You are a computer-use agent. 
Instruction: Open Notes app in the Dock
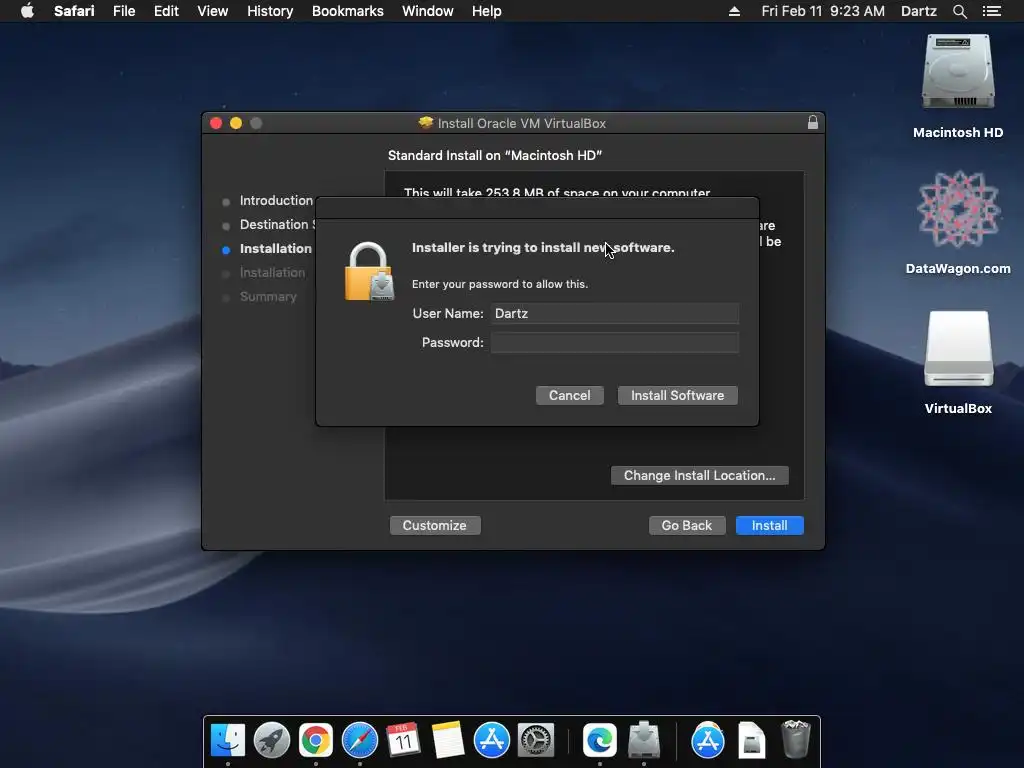coord(447,740)
